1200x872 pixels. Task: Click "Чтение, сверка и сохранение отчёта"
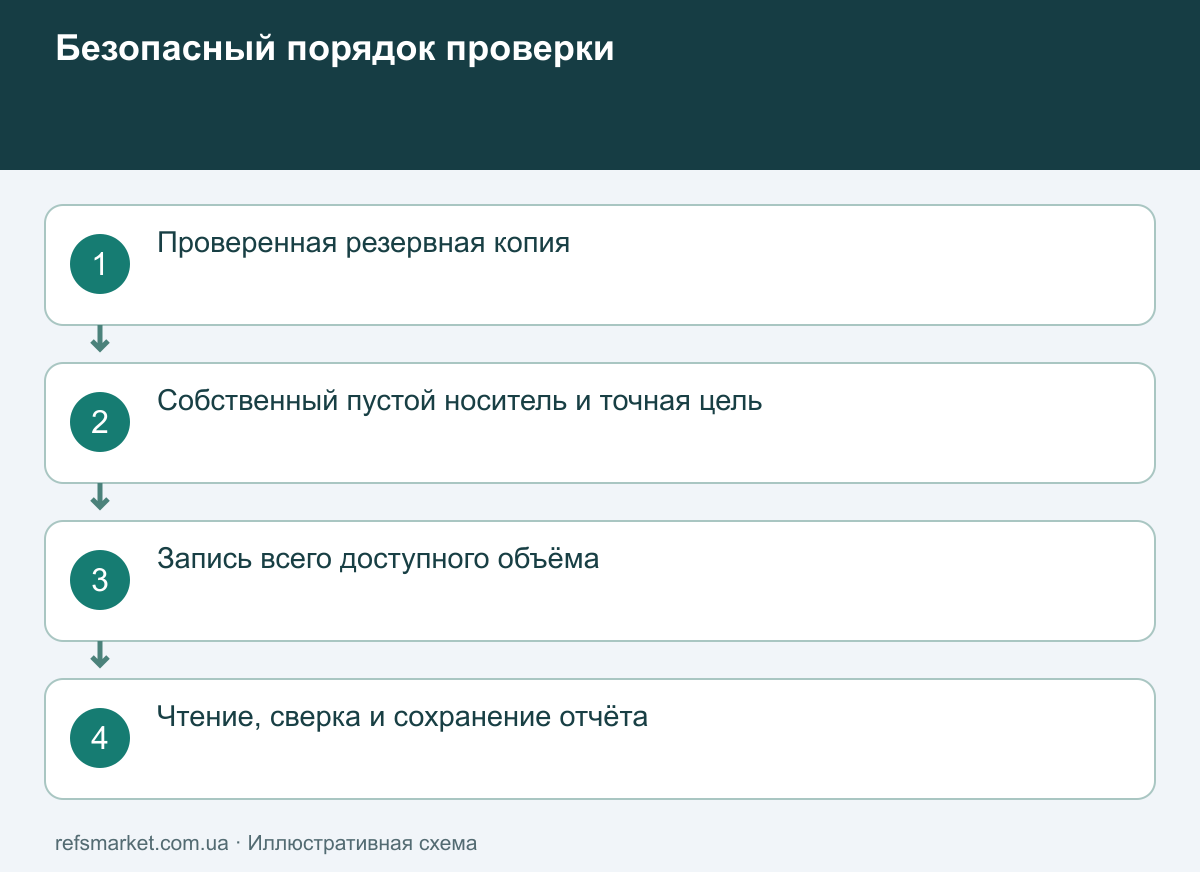coord(403,716)
